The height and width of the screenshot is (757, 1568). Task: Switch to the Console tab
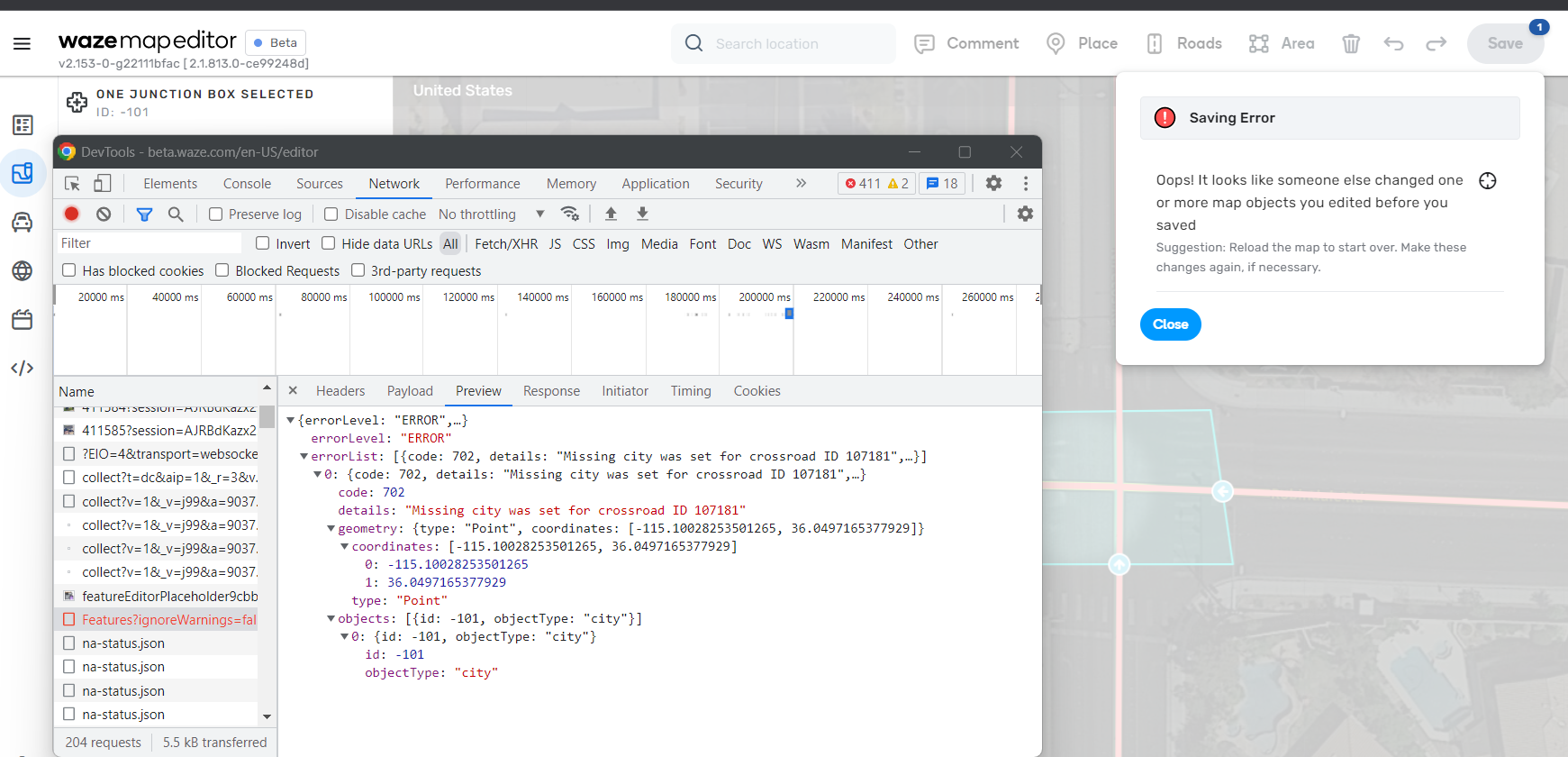(x=247, y=184)
